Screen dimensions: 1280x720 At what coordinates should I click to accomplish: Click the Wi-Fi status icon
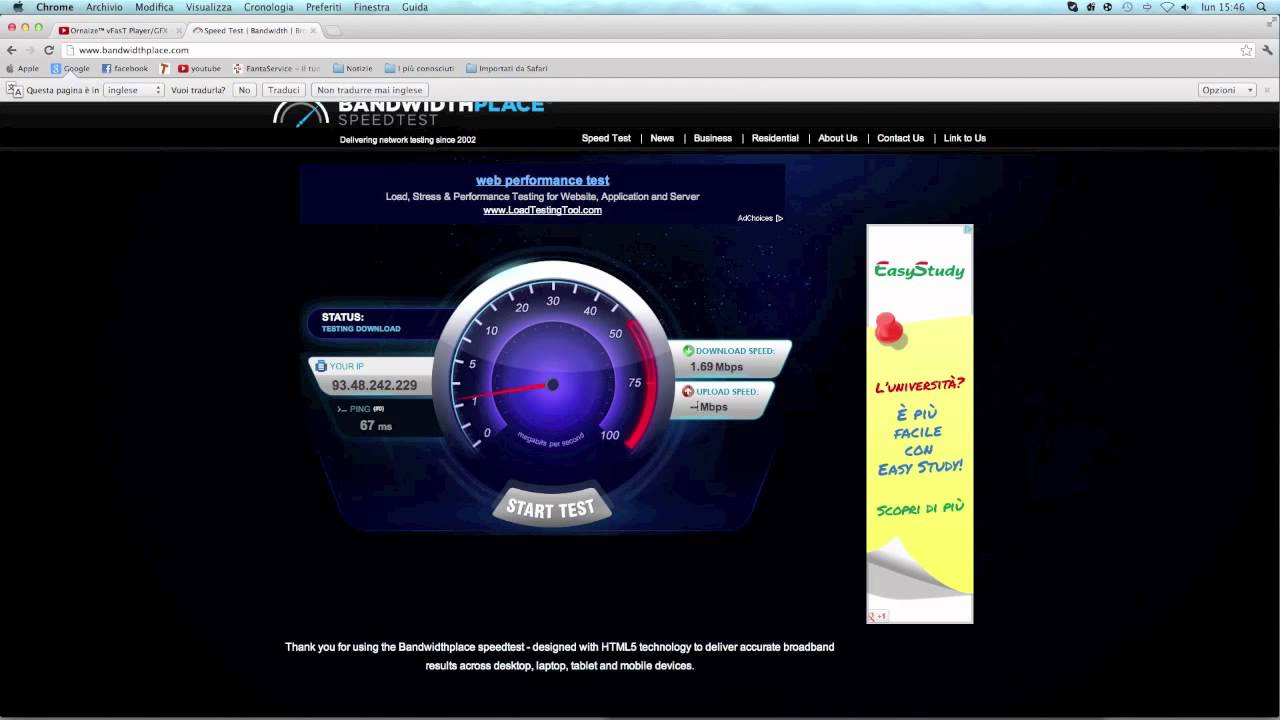click(x=1167, y=7)
